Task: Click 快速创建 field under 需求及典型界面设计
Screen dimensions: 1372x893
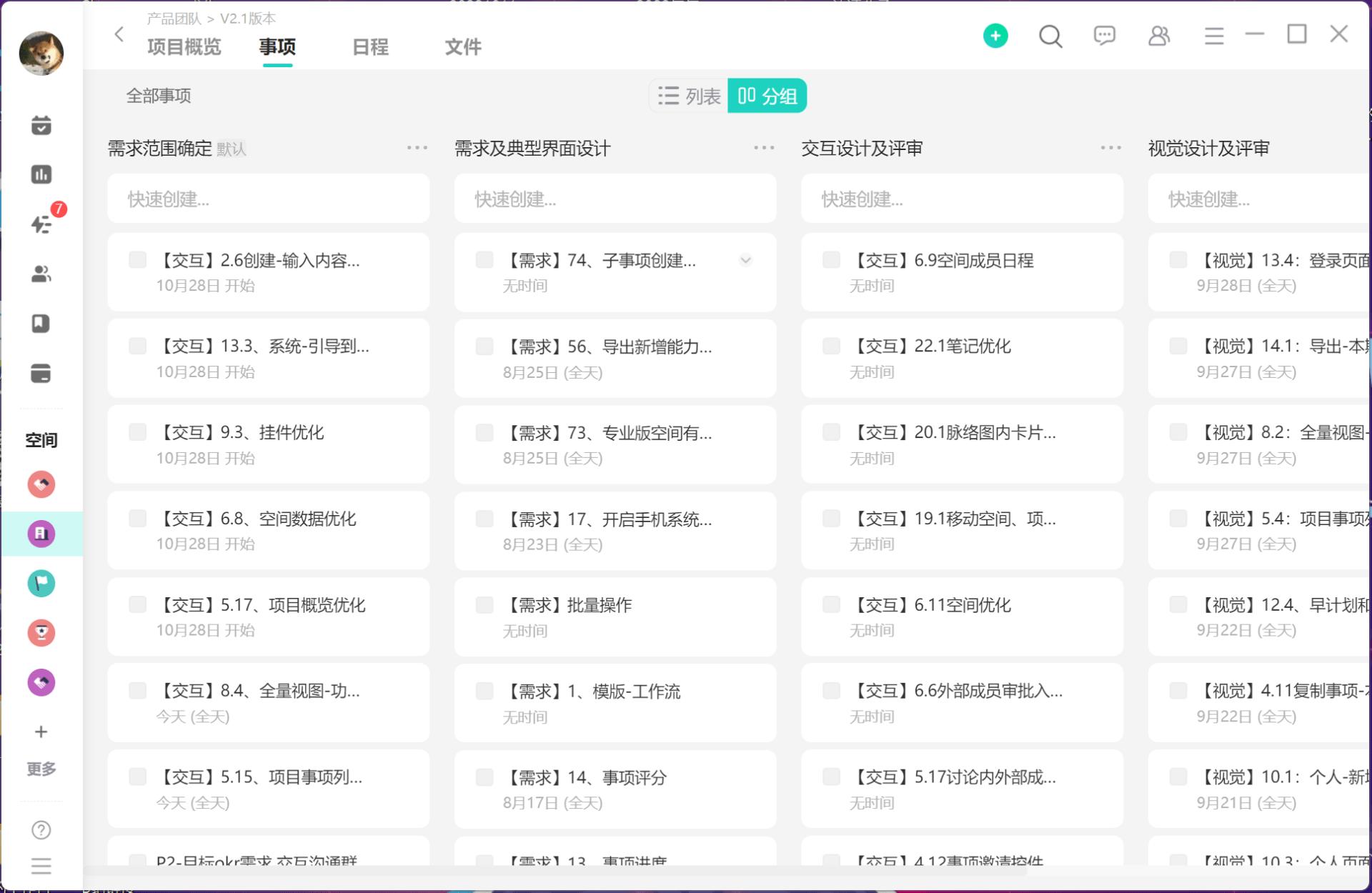Action: click(x=615, y=199)
